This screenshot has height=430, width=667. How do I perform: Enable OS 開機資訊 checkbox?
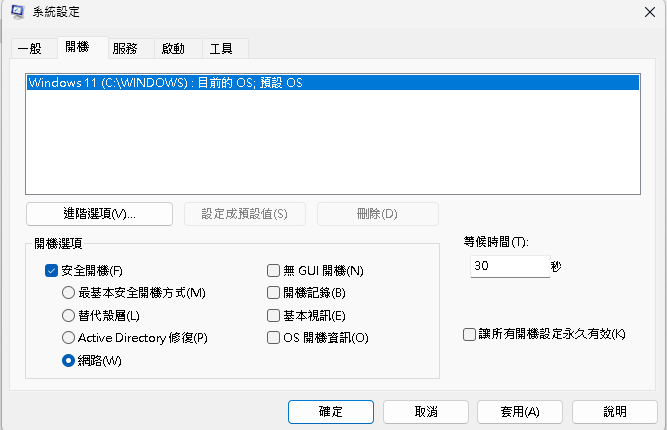[273, 339]
